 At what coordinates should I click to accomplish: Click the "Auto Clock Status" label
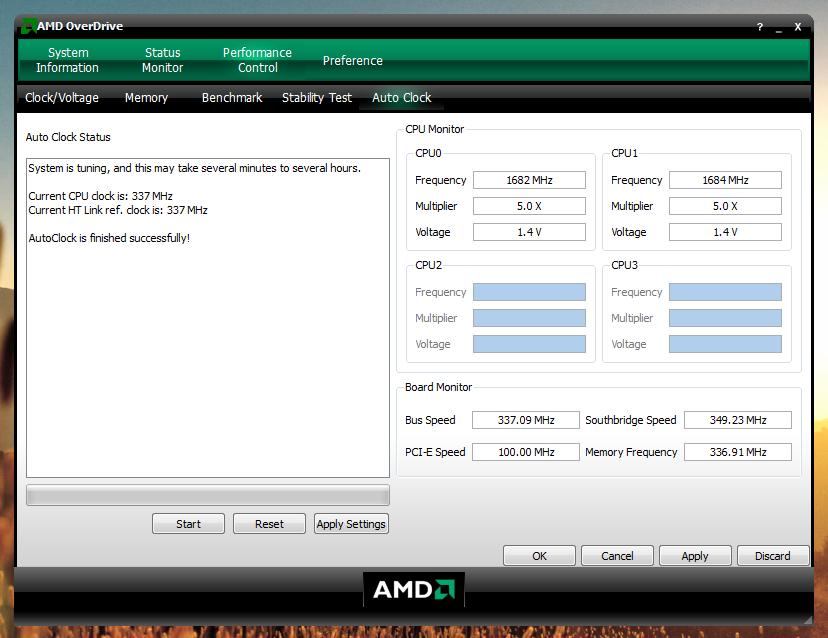[x=68, y=137]
